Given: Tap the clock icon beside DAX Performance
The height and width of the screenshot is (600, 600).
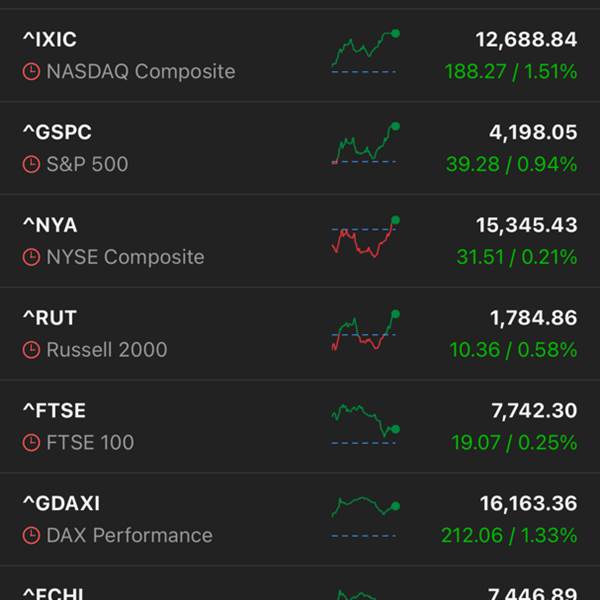Looking at the screenshot, I should point(31,535).
